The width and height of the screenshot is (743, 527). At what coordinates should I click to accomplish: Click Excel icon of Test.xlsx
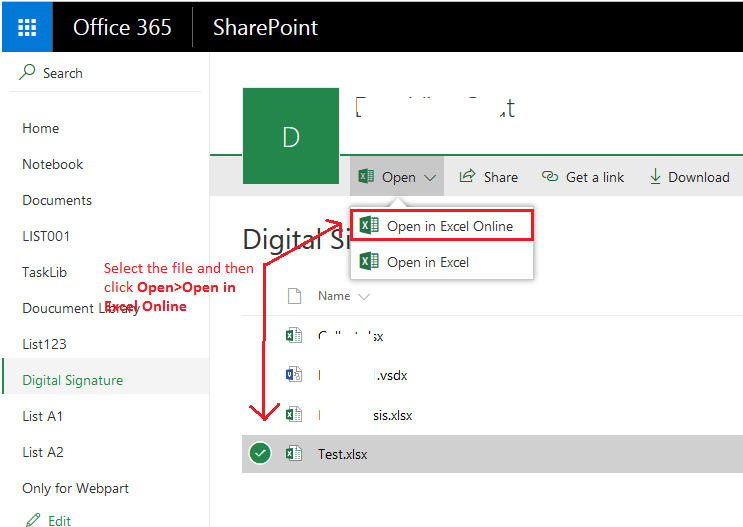point(294,454)
